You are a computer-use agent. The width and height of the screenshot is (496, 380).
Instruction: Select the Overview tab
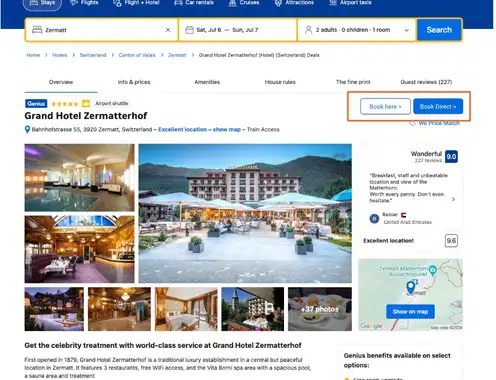[x=61, y=82]
